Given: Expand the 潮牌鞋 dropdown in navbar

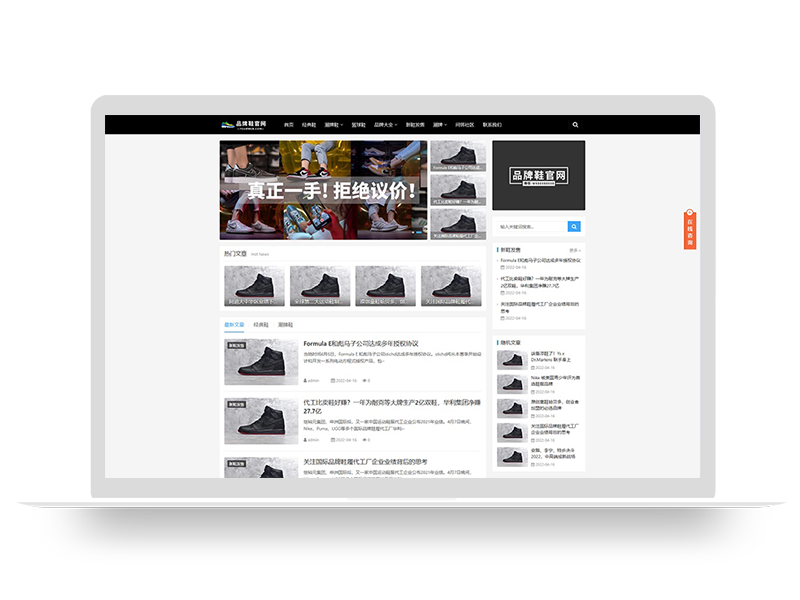Looking at the screenshot, I should (x=333, y=125).
